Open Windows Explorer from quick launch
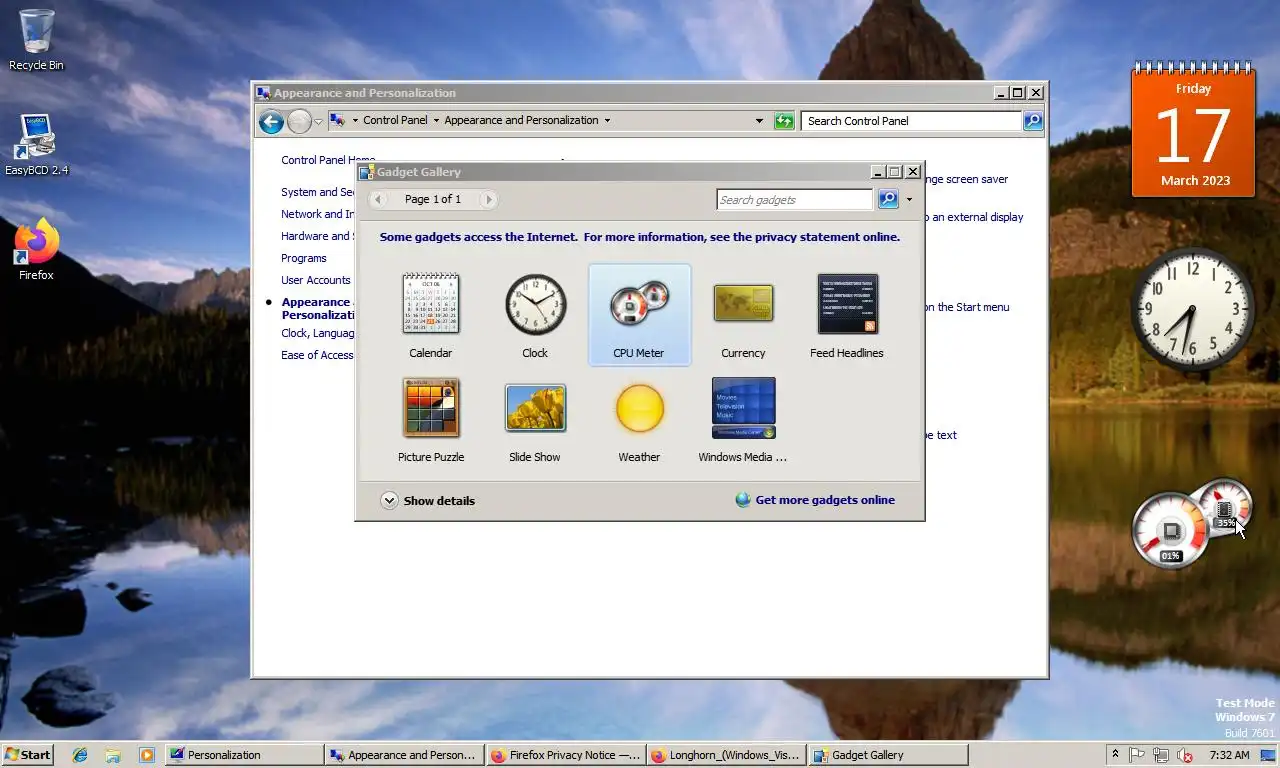The width and height of the screenshot is (1280, 768). tap(113, 755)
